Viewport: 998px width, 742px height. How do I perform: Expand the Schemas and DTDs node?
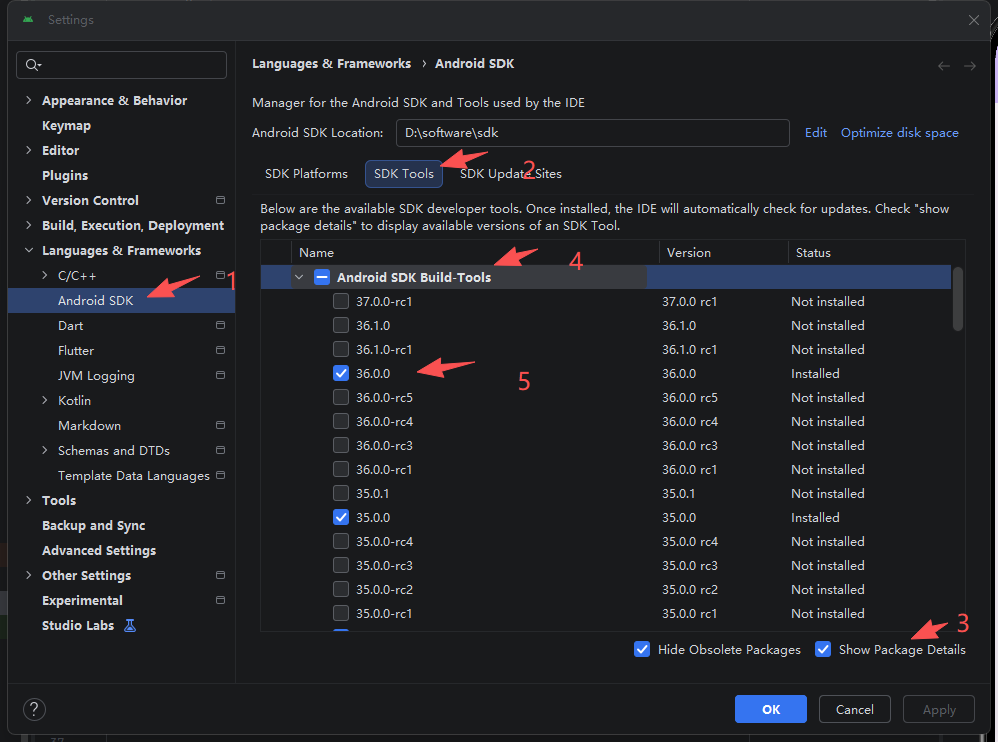pyautogui.click(x=45, y=450)
